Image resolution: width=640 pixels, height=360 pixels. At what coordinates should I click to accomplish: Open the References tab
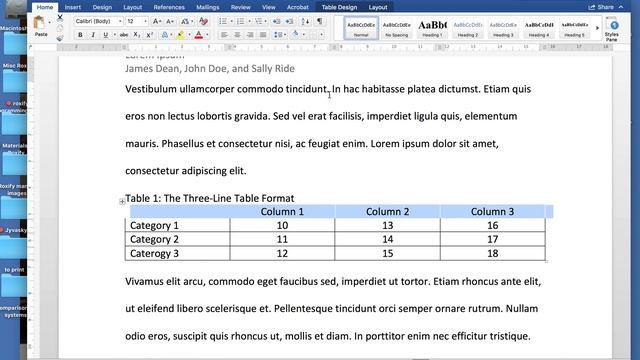[x=169, y=7]
